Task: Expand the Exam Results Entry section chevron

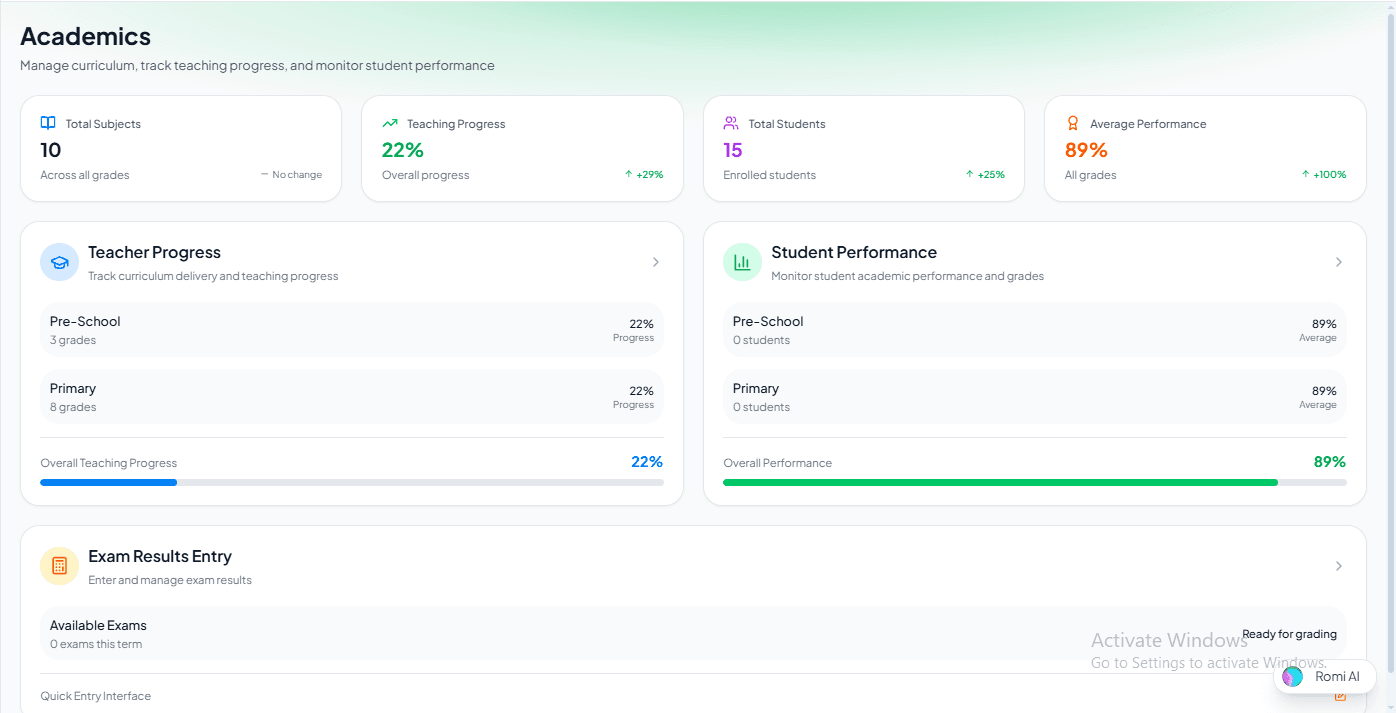Action: (x=1339, y=565)
